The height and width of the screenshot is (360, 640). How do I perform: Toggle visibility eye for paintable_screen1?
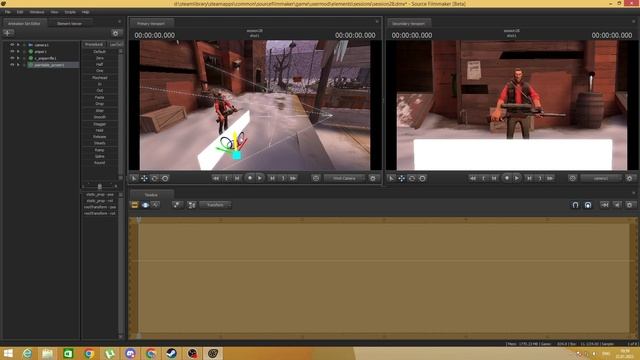point(12,64)
